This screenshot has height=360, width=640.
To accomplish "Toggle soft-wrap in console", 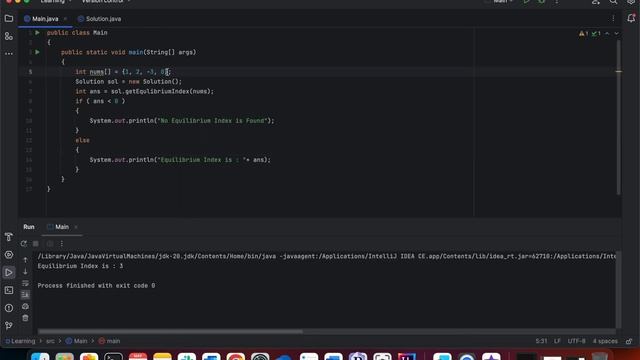I will tap(25, 283).
